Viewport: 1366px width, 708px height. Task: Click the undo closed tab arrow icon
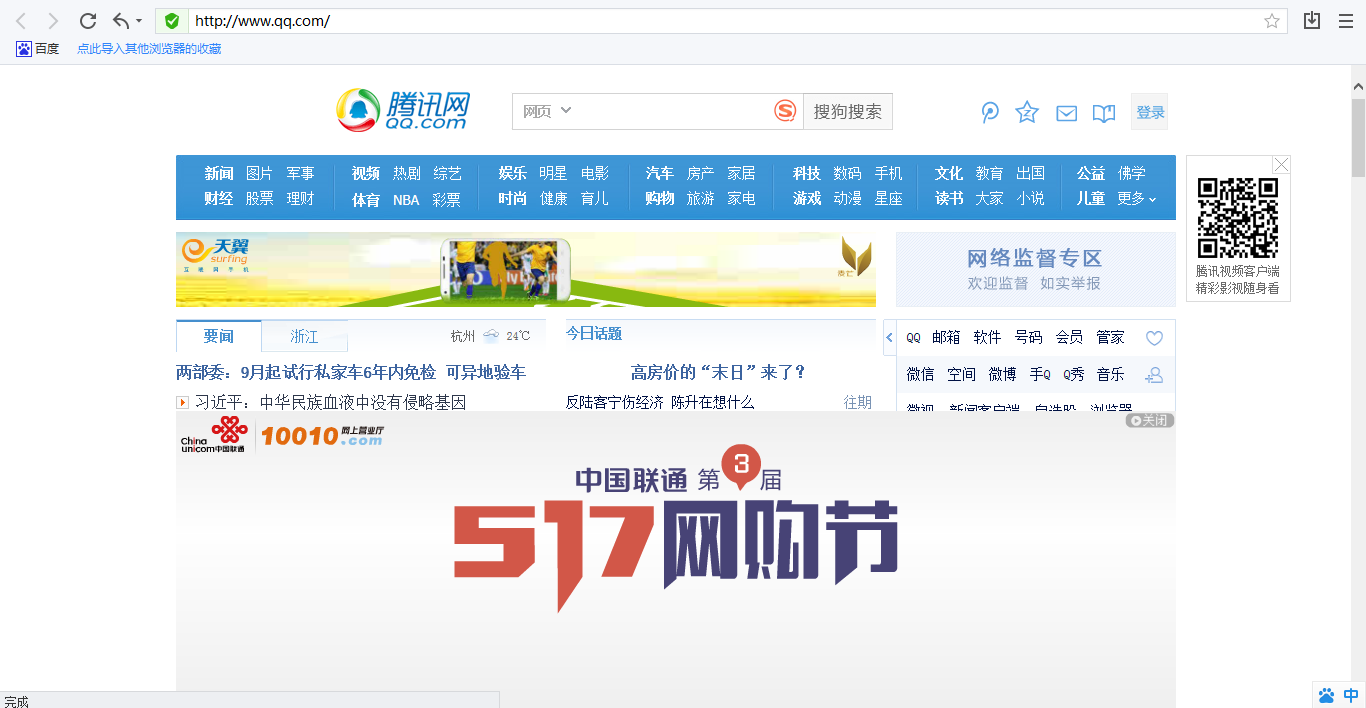click(121, 21)
